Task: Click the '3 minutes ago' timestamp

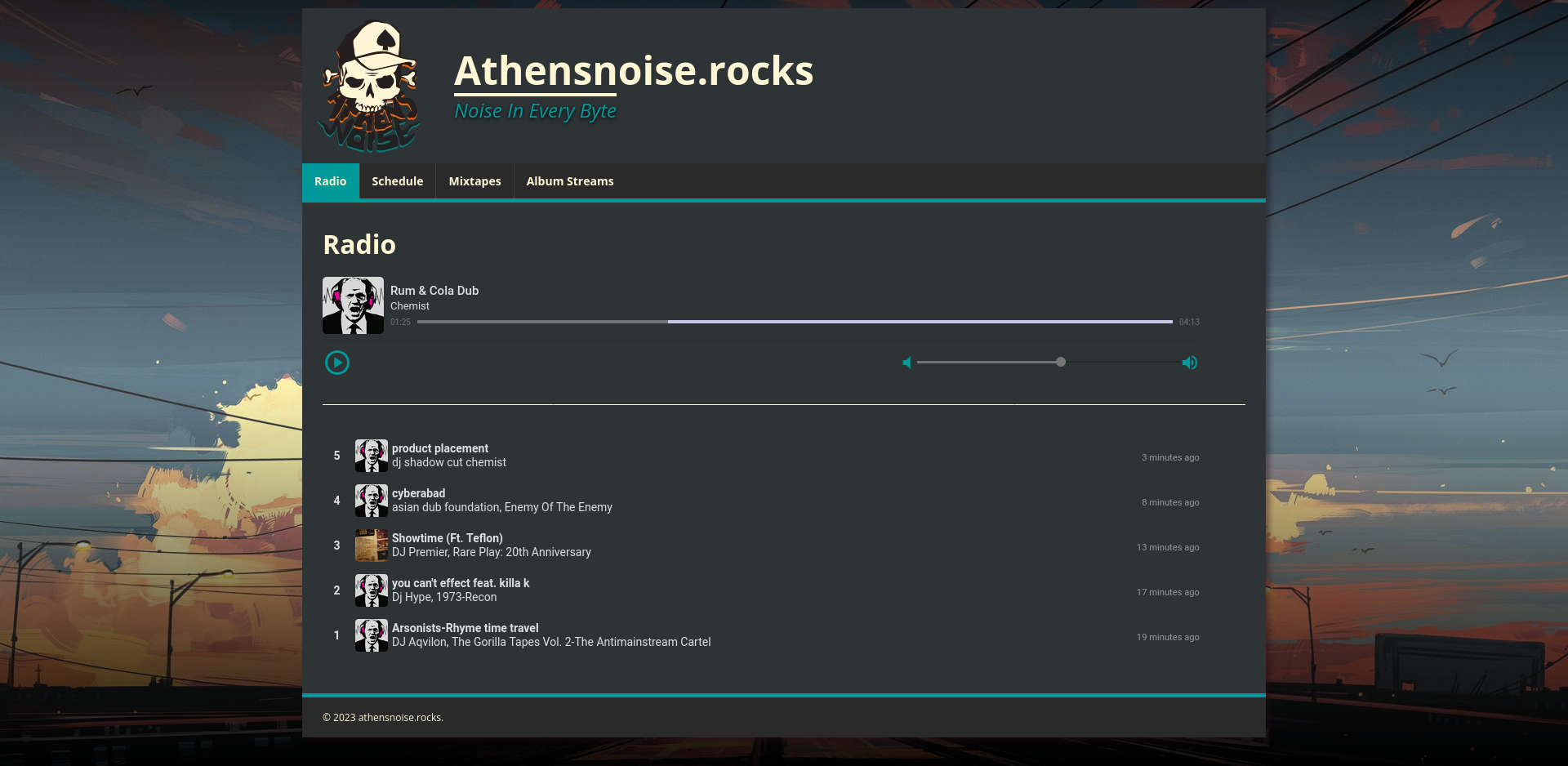Action: (1170, 457)
